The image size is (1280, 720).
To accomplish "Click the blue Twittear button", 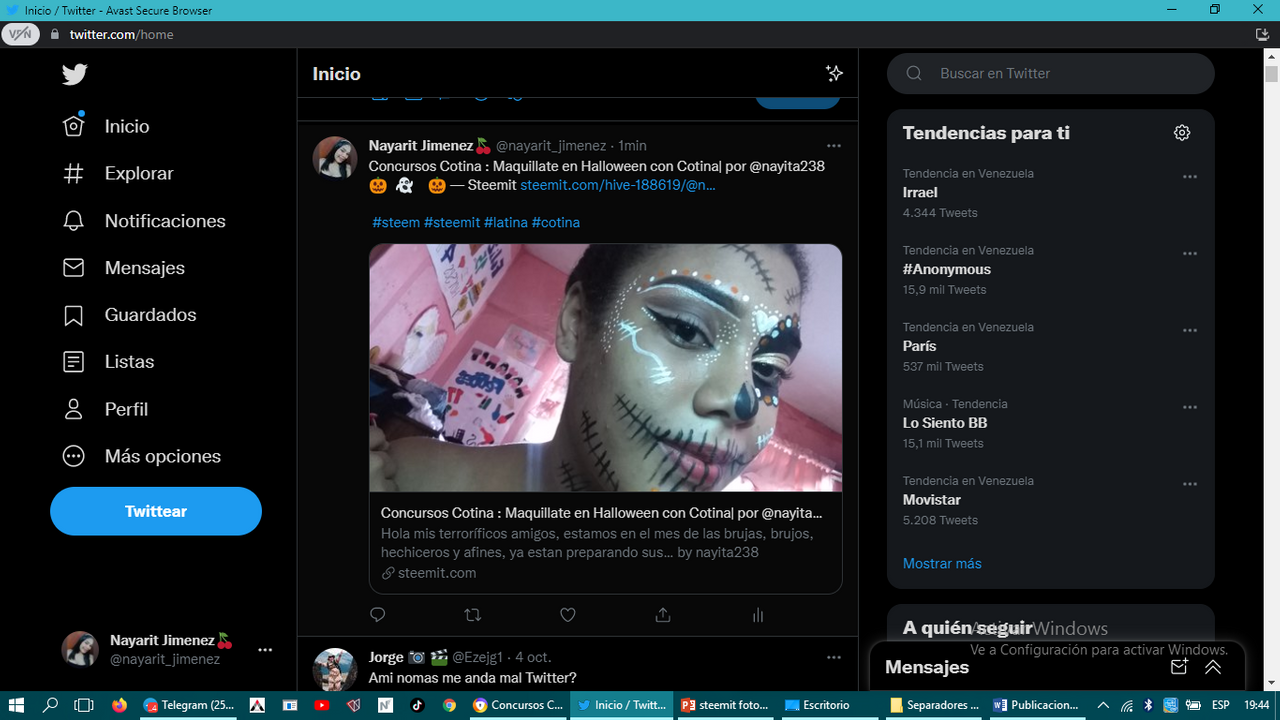I will coord(156,511).
